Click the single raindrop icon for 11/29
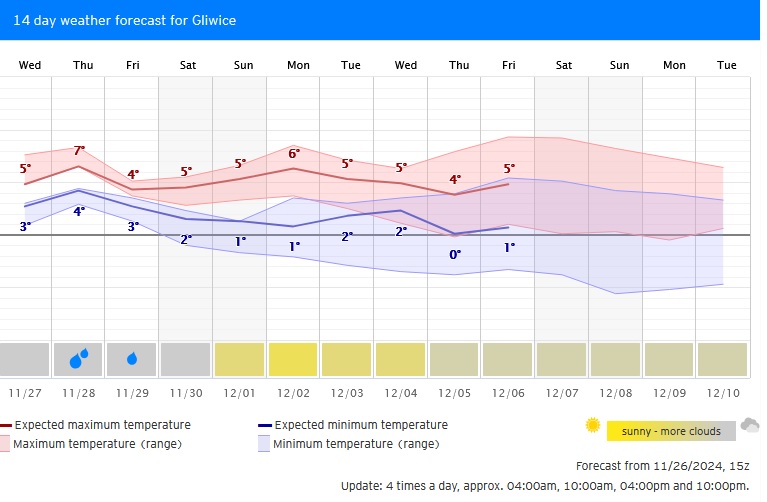This screenshot has height=502, width=767. click(132, 358)
